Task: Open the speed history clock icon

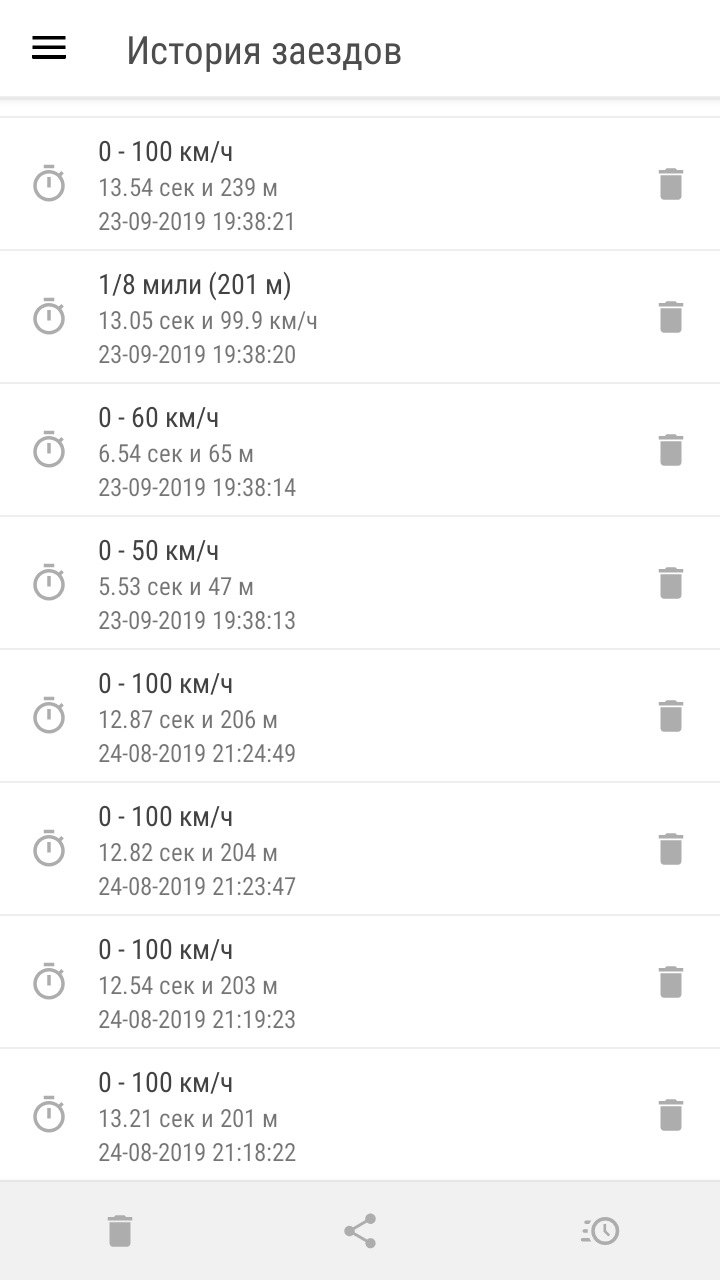Action: click(600, 1231)
